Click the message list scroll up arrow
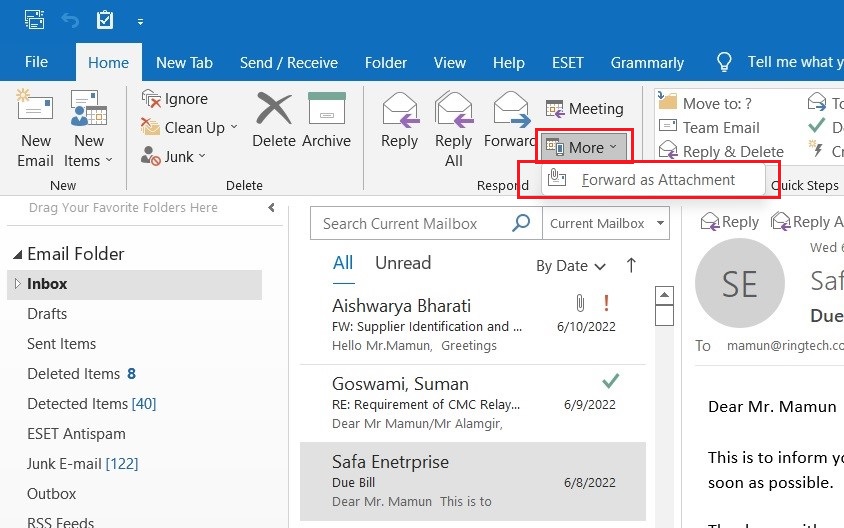Viewport: 844px width, 528px height. [664, 295]
